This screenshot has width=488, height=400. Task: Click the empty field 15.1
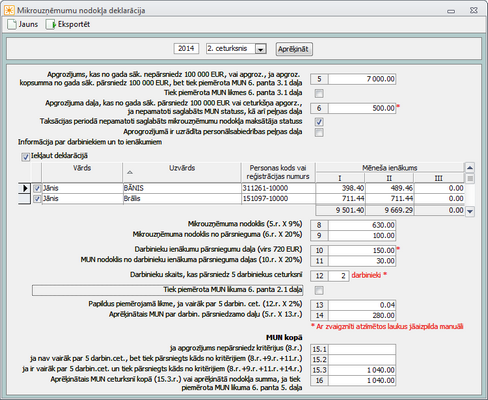tap(362, 349)
